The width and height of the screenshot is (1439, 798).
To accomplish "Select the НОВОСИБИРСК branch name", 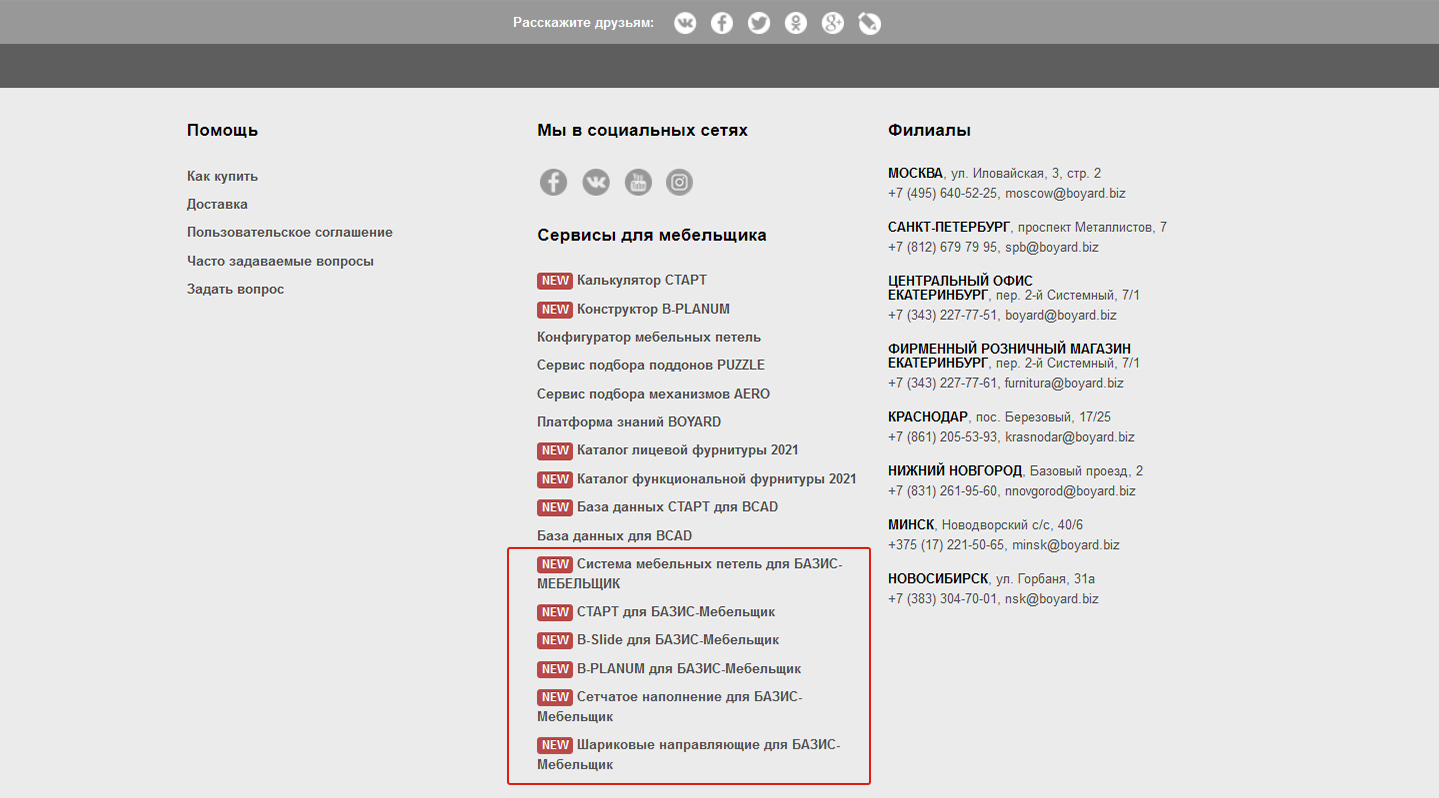I will 938,578.
